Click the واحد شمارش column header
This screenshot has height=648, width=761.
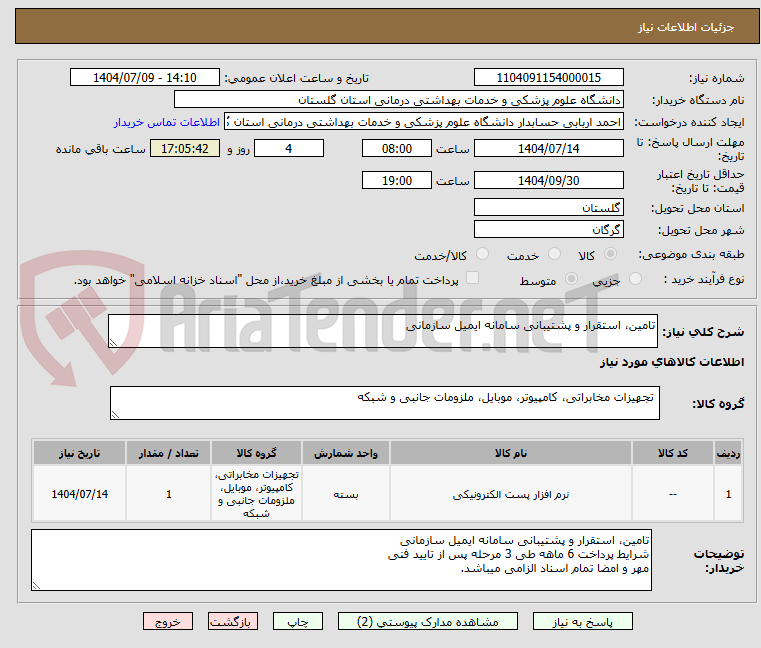click(346, 453)
